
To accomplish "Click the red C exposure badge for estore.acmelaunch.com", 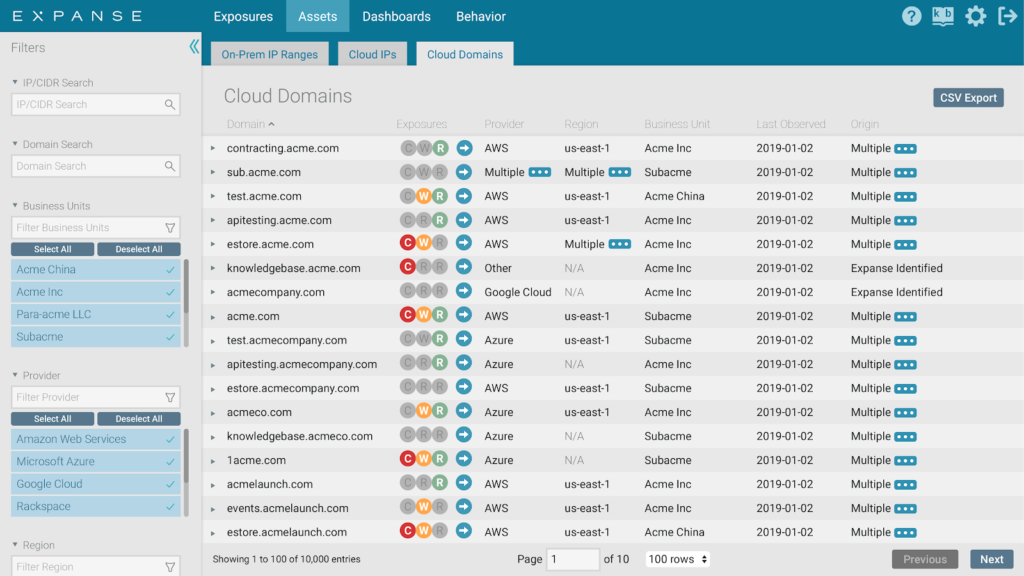I will 408,530.
